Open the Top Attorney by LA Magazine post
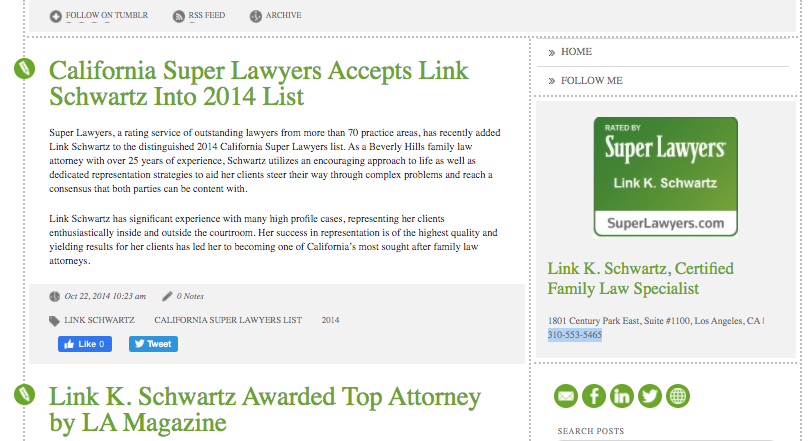The height and width of the screenshot is (441, 810). click(x=265, y=409)
